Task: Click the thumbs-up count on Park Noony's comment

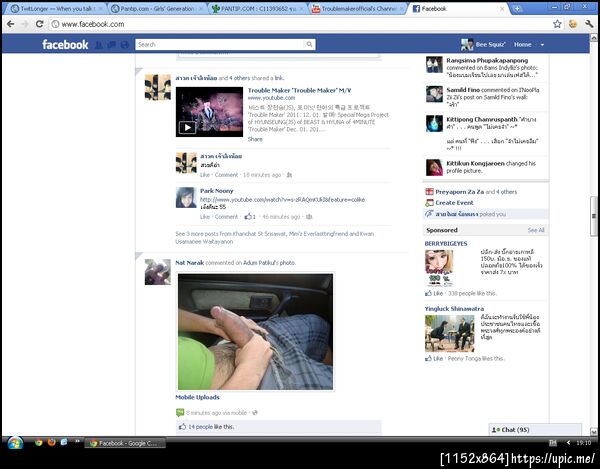Action: pyautogui.click(x=250, y=217)
